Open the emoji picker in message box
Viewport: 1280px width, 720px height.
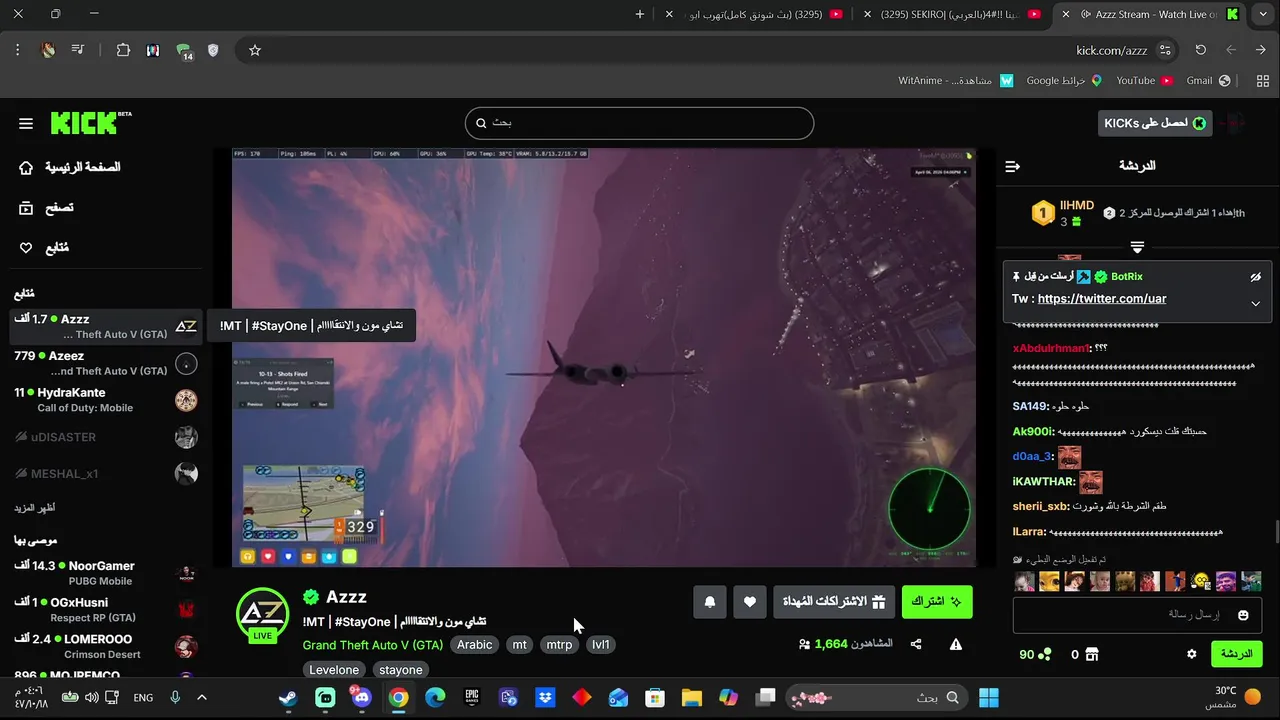1243,615
